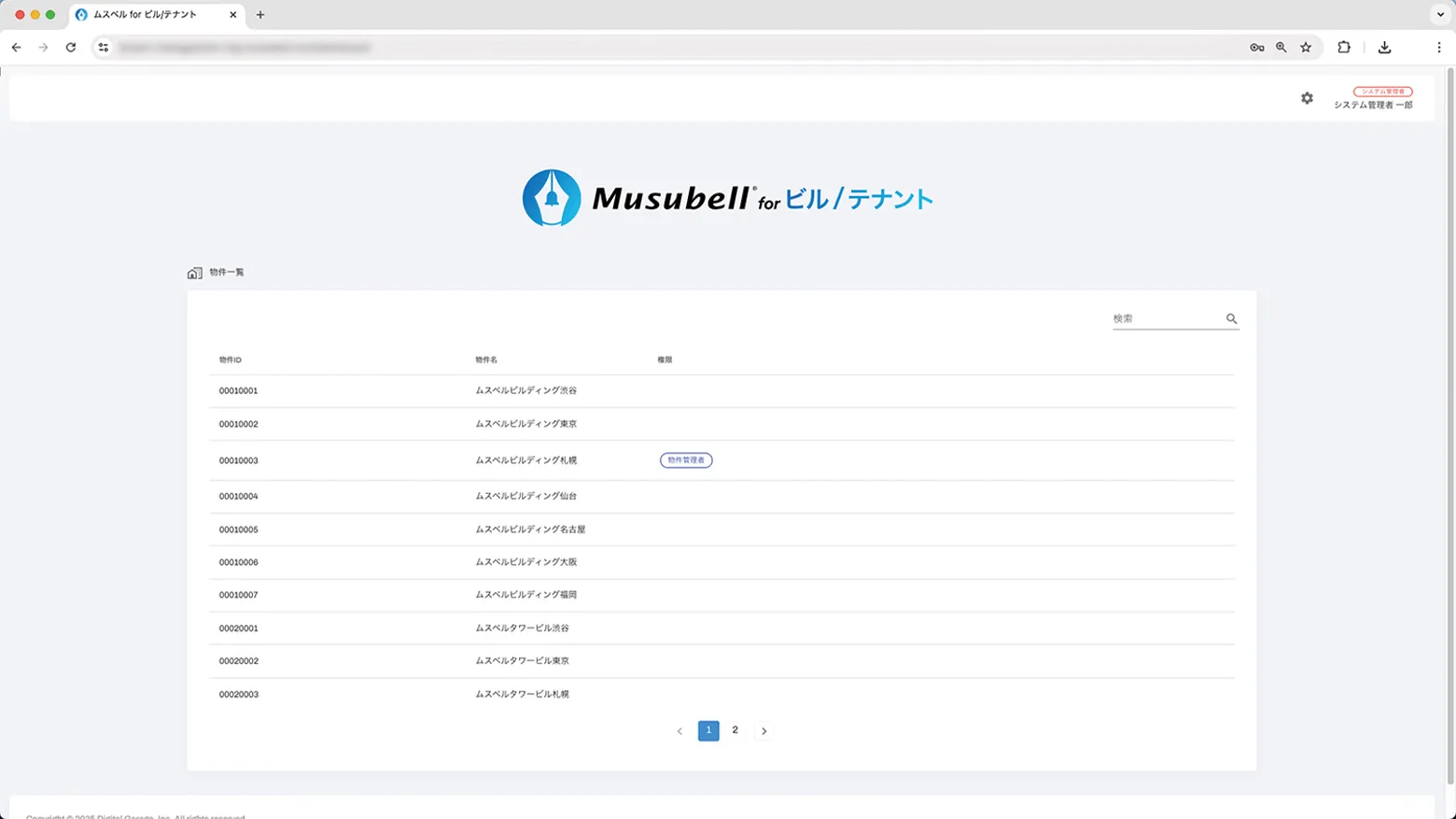
Task: Open the tab search chevron at top right
Action: coord(1439,14)
